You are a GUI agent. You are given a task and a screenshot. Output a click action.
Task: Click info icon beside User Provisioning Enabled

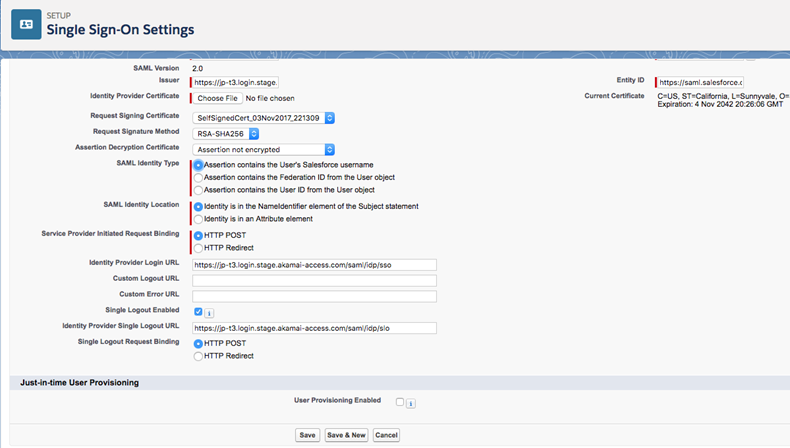[412, 403]
